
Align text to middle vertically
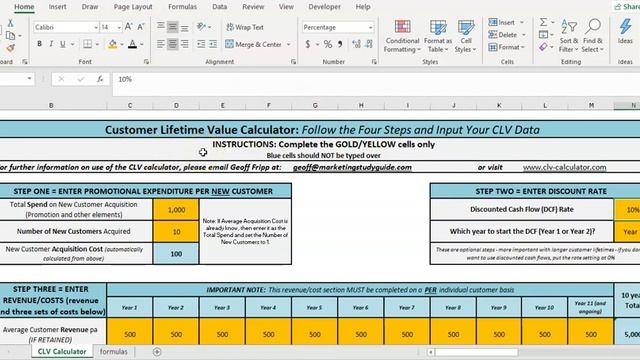point(173,27)
